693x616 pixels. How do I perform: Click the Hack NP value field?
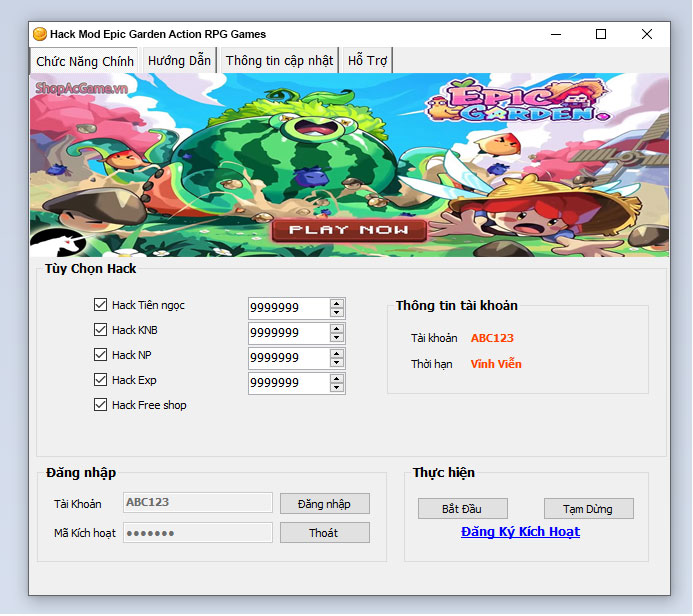click(x=289, y=358)
